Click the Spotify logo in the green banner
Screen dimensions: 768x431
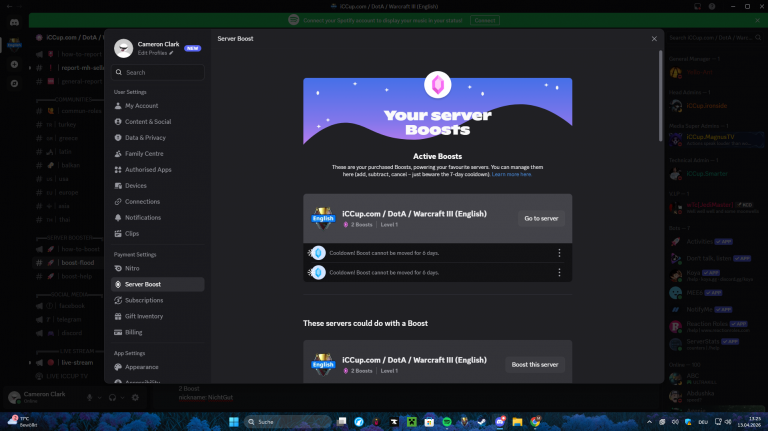coord(293,20)
